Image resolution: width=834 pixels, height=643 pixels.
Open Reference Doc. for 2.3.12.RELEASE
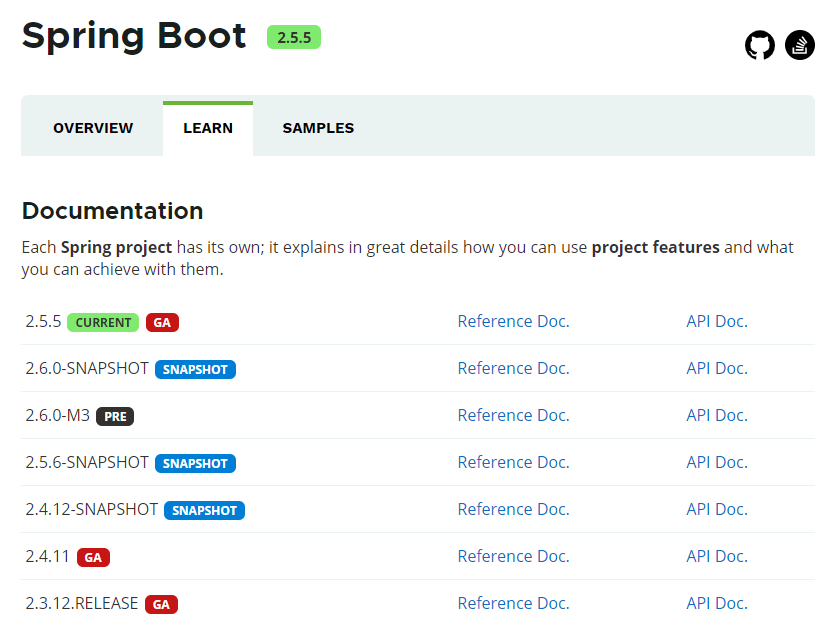(x=513, y=603)
